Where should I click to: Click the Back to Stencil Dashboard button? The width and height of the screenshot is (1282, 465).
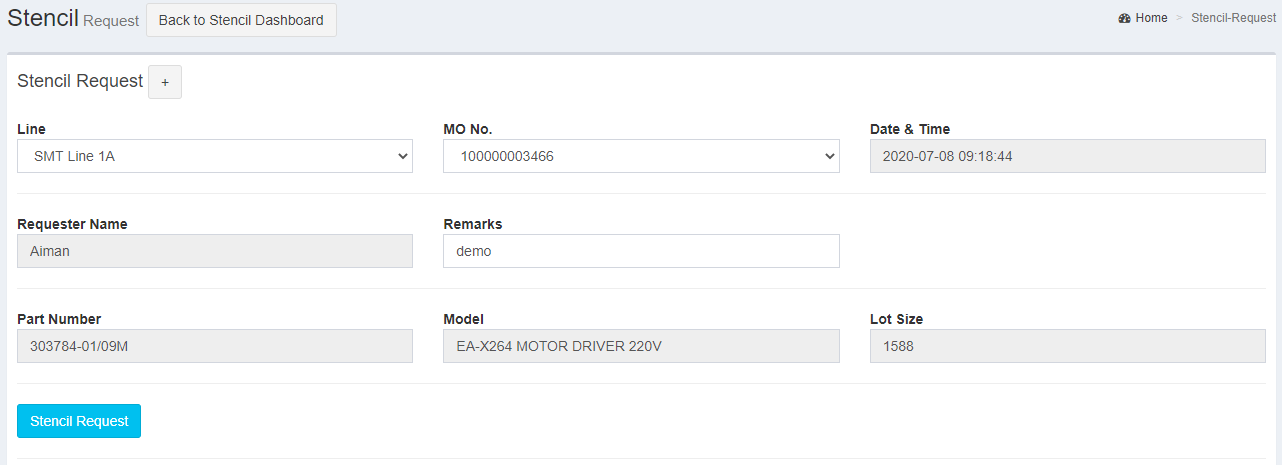[241, 20]
